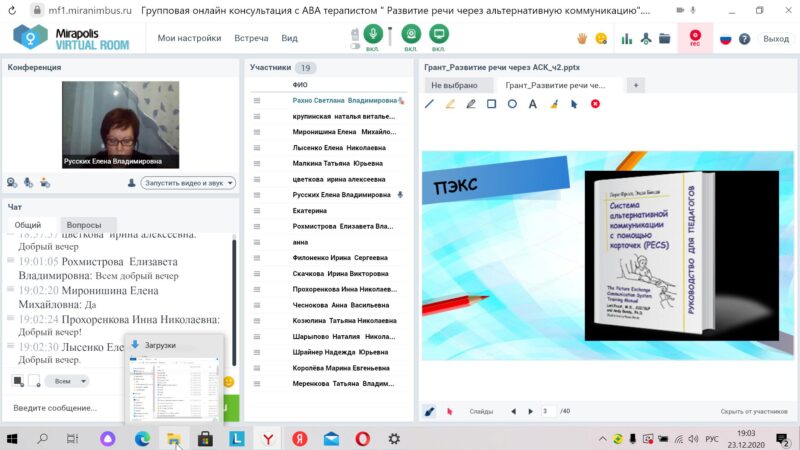Raise hand with the hand icon
The image size is (800, 450).
point(582,39)
